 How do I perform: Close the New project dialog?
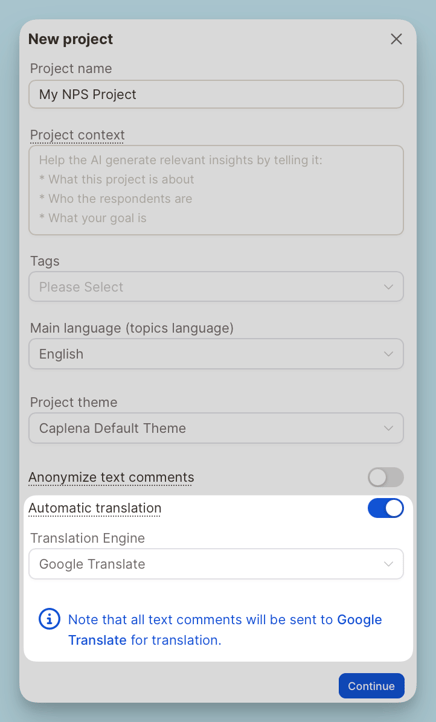coord(396,39)
